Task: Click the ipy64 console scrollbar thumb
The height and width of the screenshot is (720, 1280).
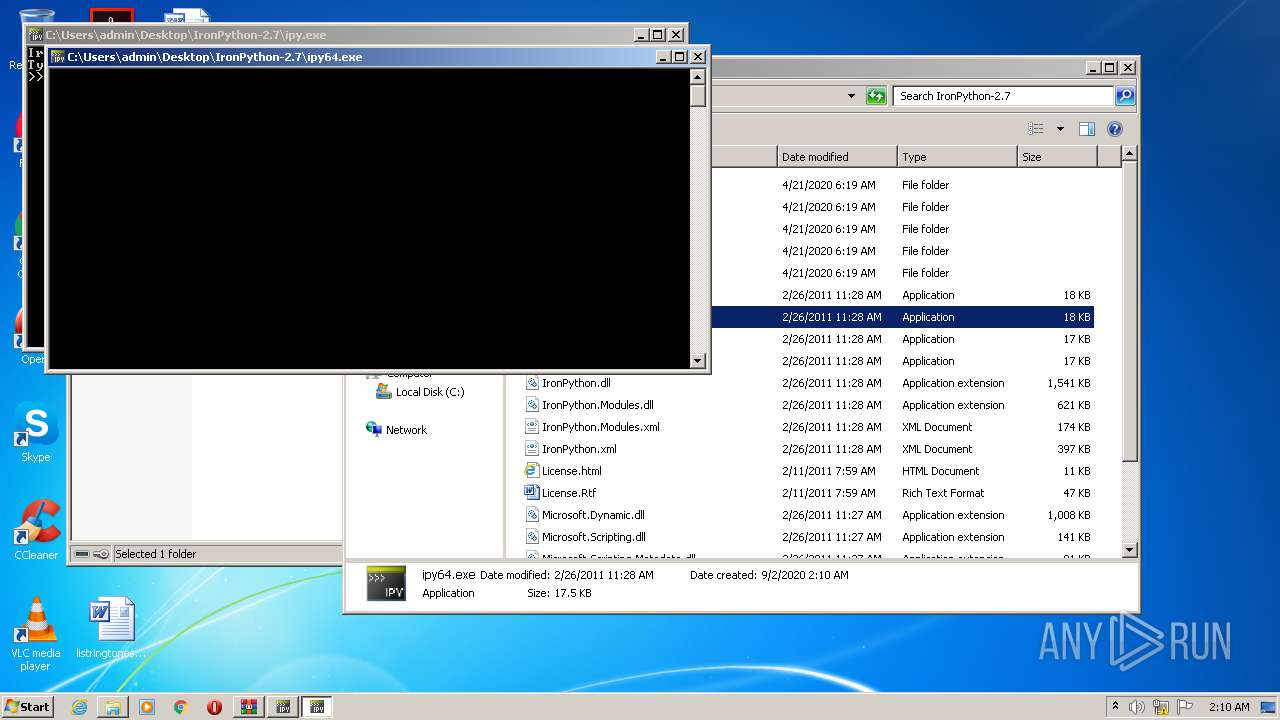Action: [x=698, y=96]
